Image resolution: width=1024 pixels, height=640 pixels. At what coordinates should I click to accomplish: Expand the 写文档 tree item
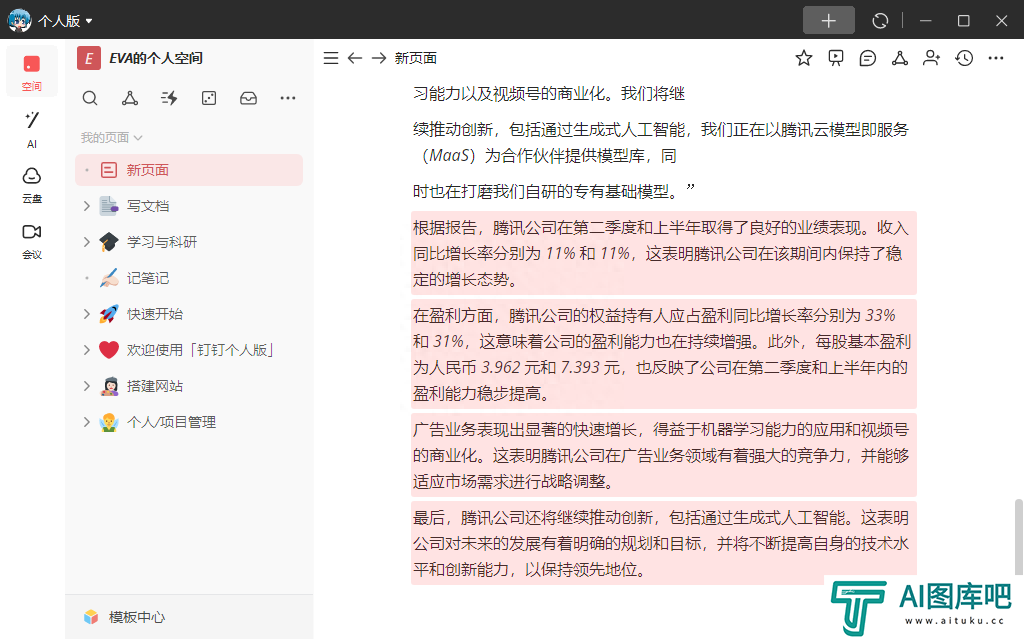point(87,206)
